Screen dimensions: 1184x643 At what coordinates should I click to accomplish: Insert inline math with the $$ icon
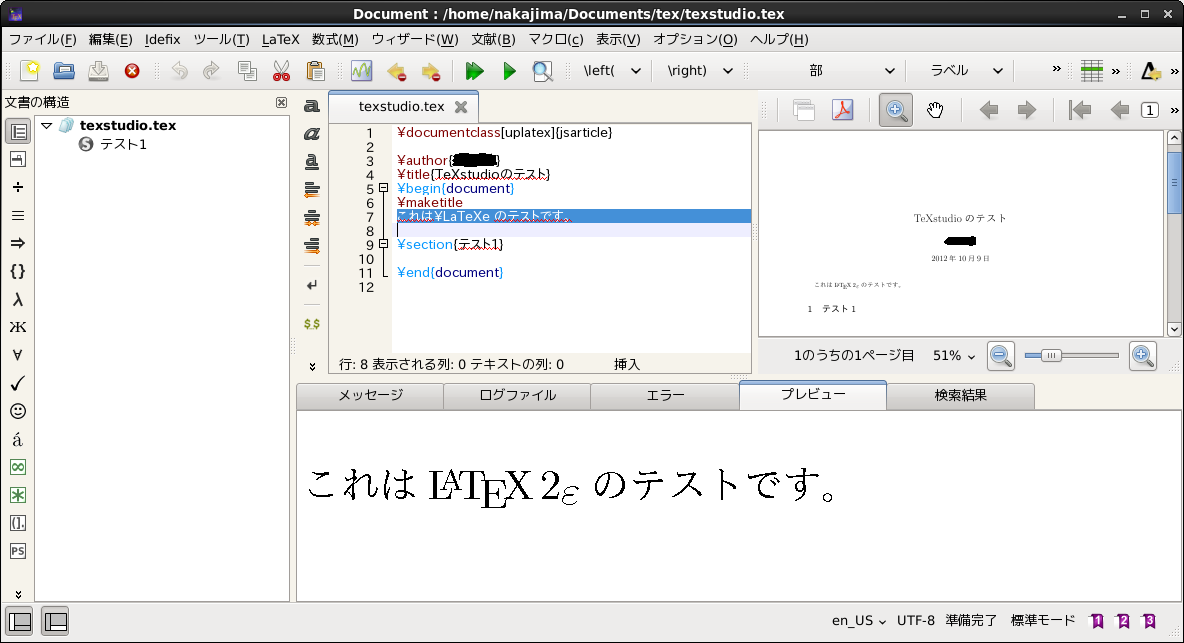click(x=312, y=324)
